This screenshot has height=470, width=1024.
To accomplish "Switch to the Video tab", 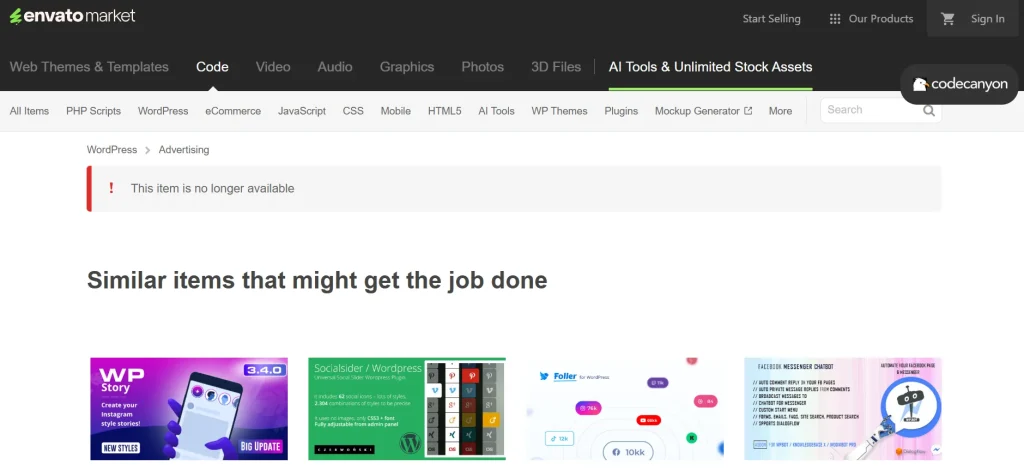I will (x=273, y=67).
